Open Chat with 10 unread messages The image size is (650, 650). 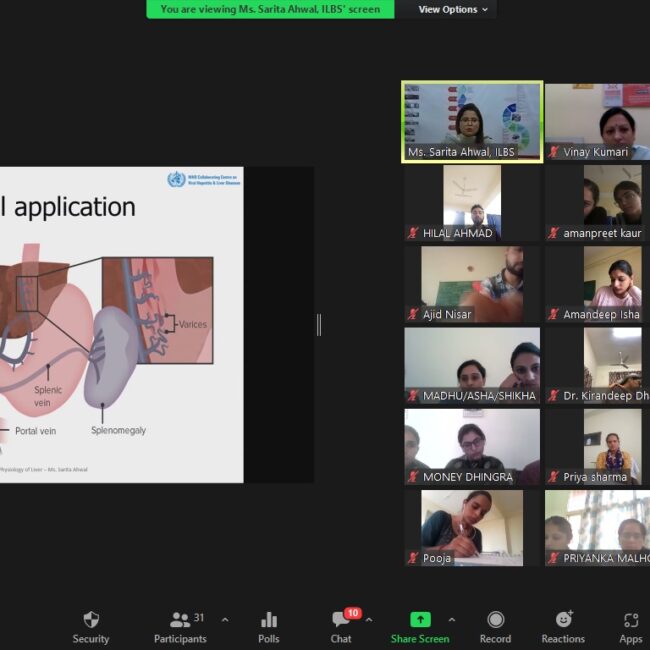click(x=342, y=620)
